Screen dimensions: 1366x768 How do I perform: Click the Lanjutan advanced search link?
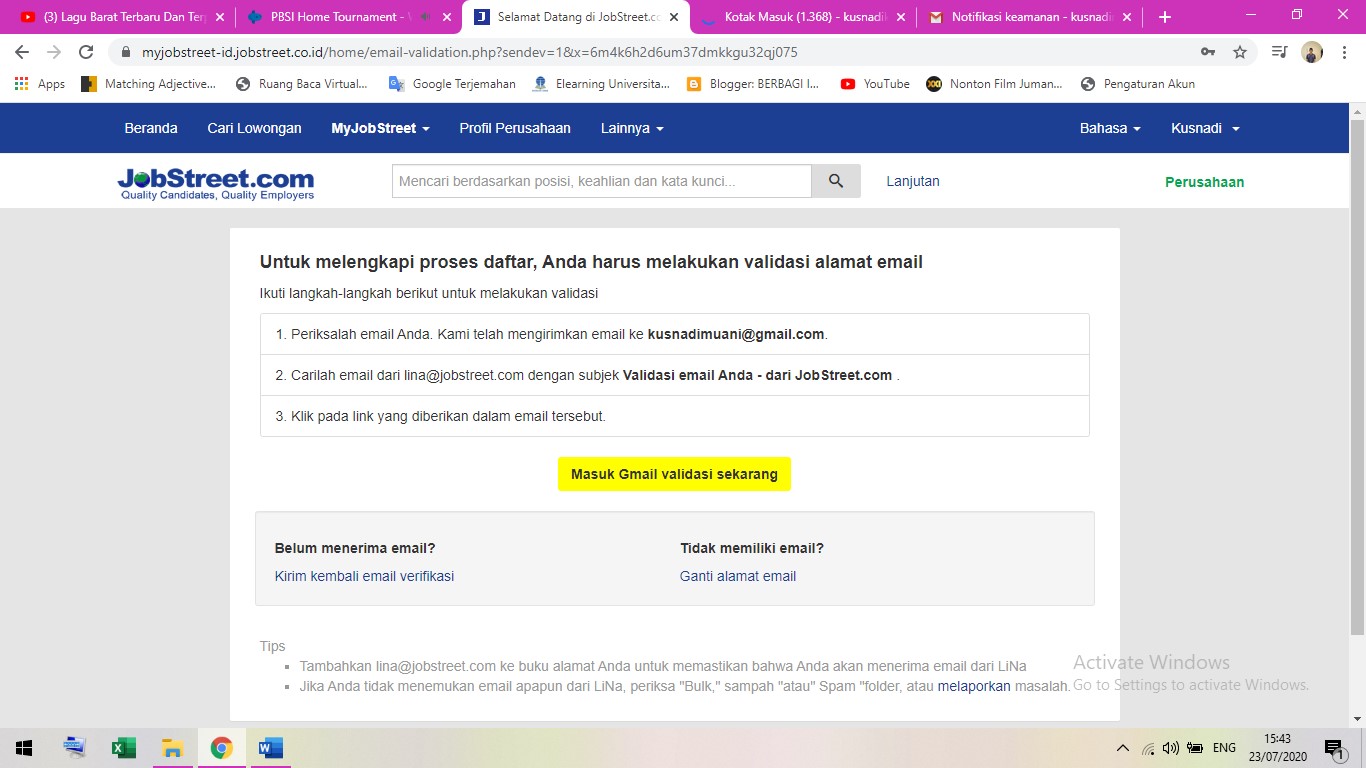913,181
